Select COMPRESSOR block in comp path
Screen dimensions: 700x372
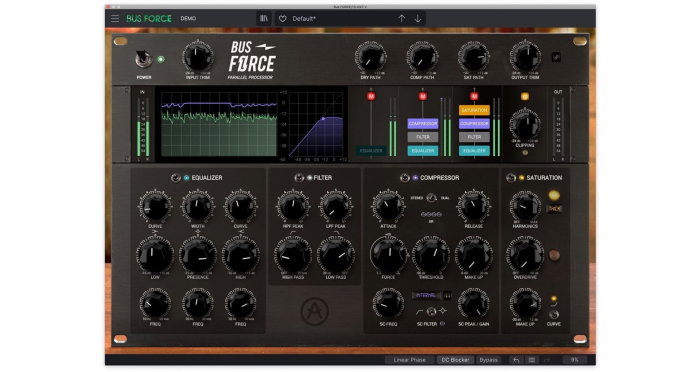point(423,124)
